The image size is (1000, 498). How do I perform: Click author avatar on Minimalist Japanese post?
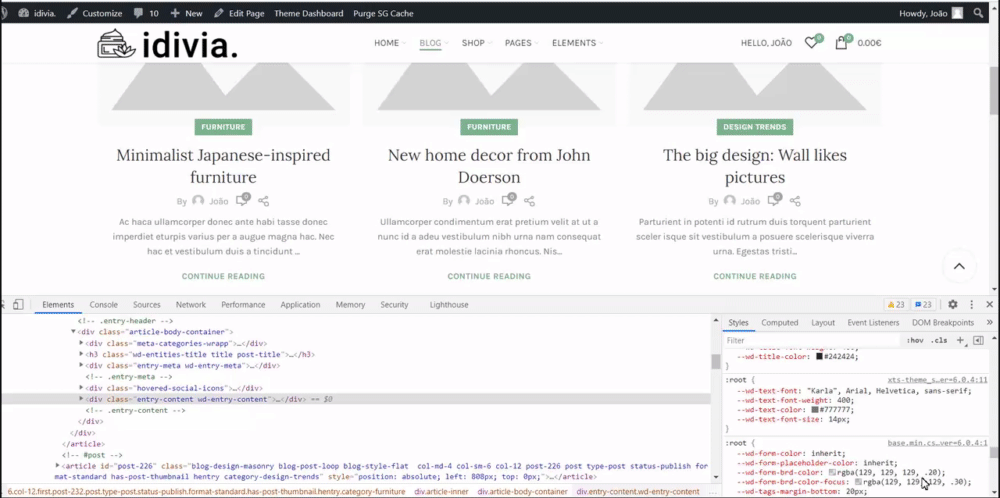point(198,201)
